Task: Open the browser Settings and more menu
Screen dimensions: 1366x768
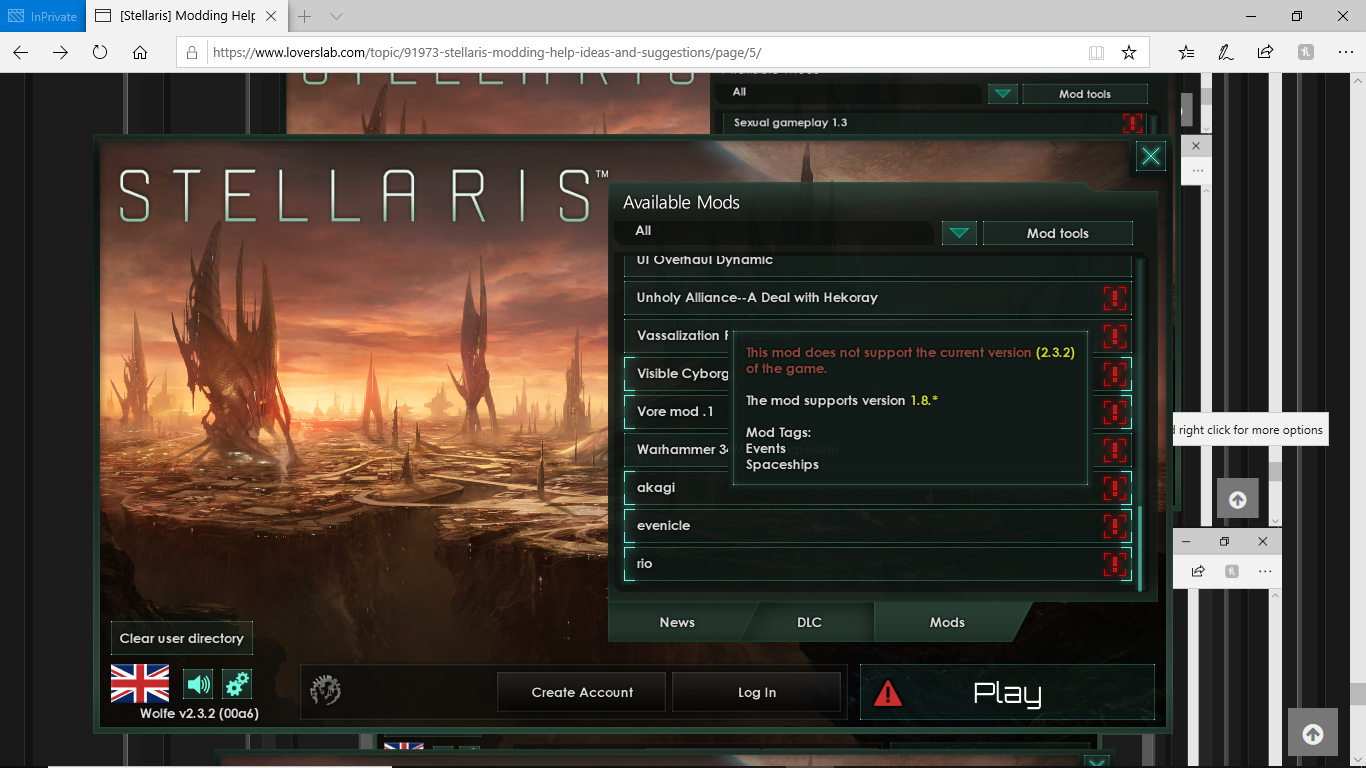Action: [x=1345, y=52]
